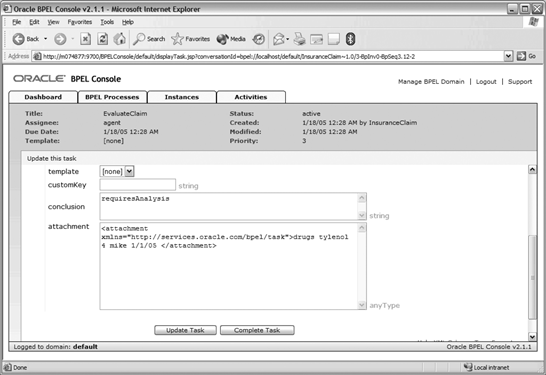The image size is (546, 375).
Task: Click the page scrollbar down arrow
Action: (x=532, y=336)
